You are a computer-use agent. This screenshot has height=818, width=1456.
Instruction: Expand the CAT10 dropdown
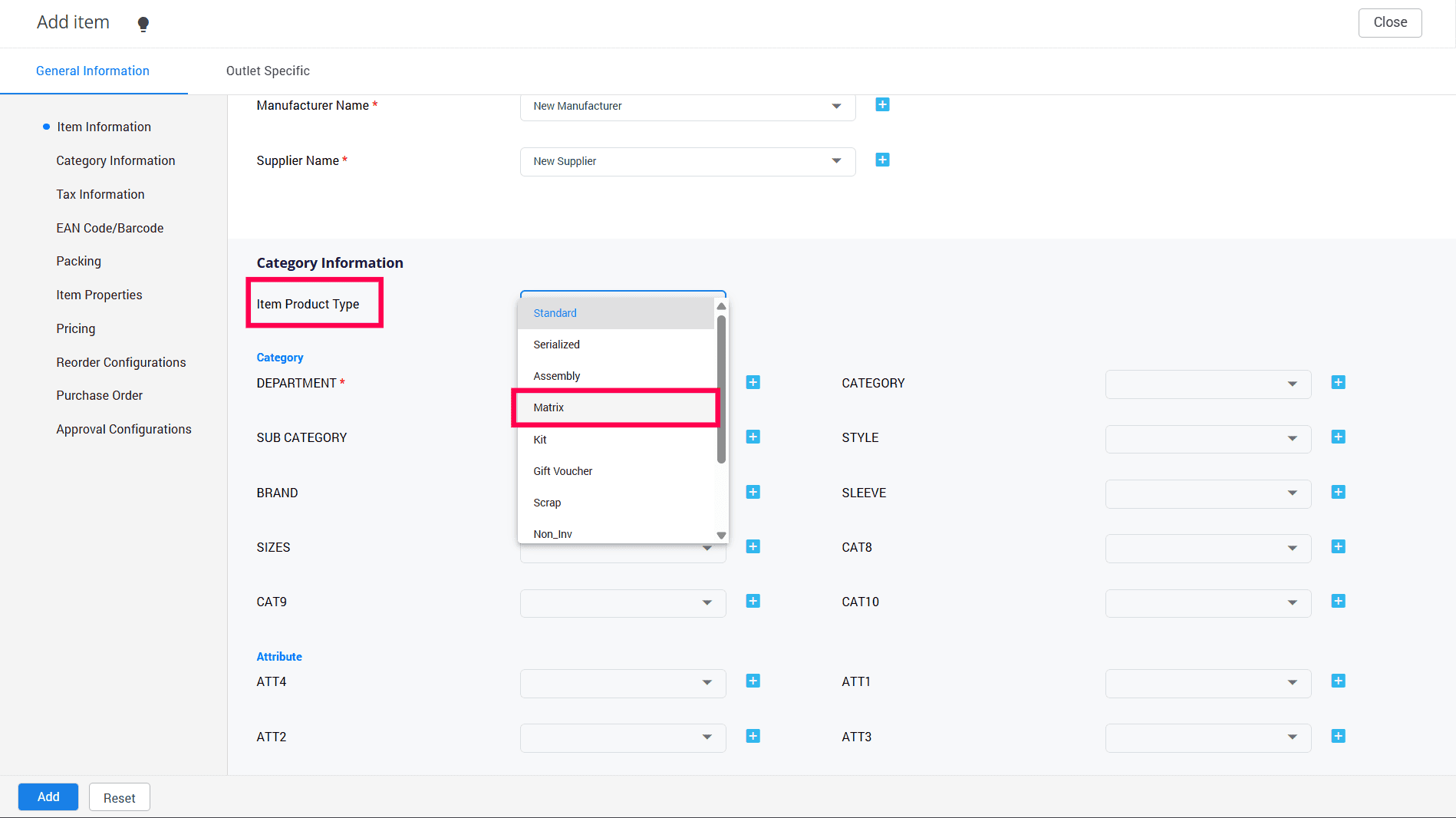click(1208, 603)
